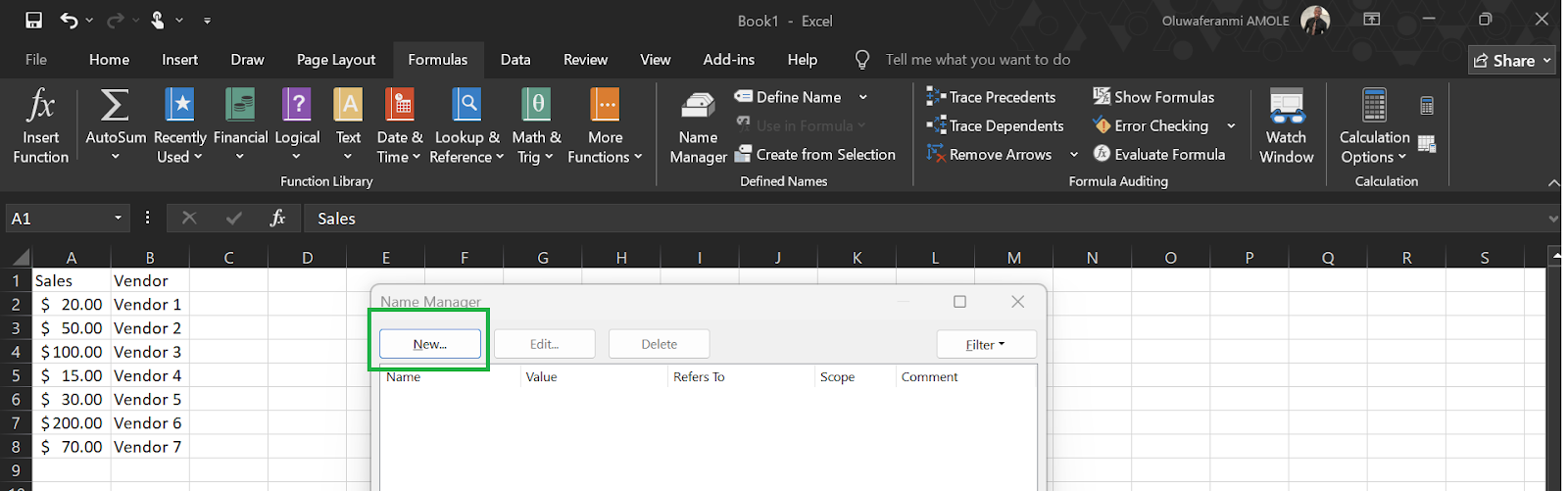The width and height of the screenshot is (1568, 491).
Task: Click Trace Dependents
Action: coord(995,125)
